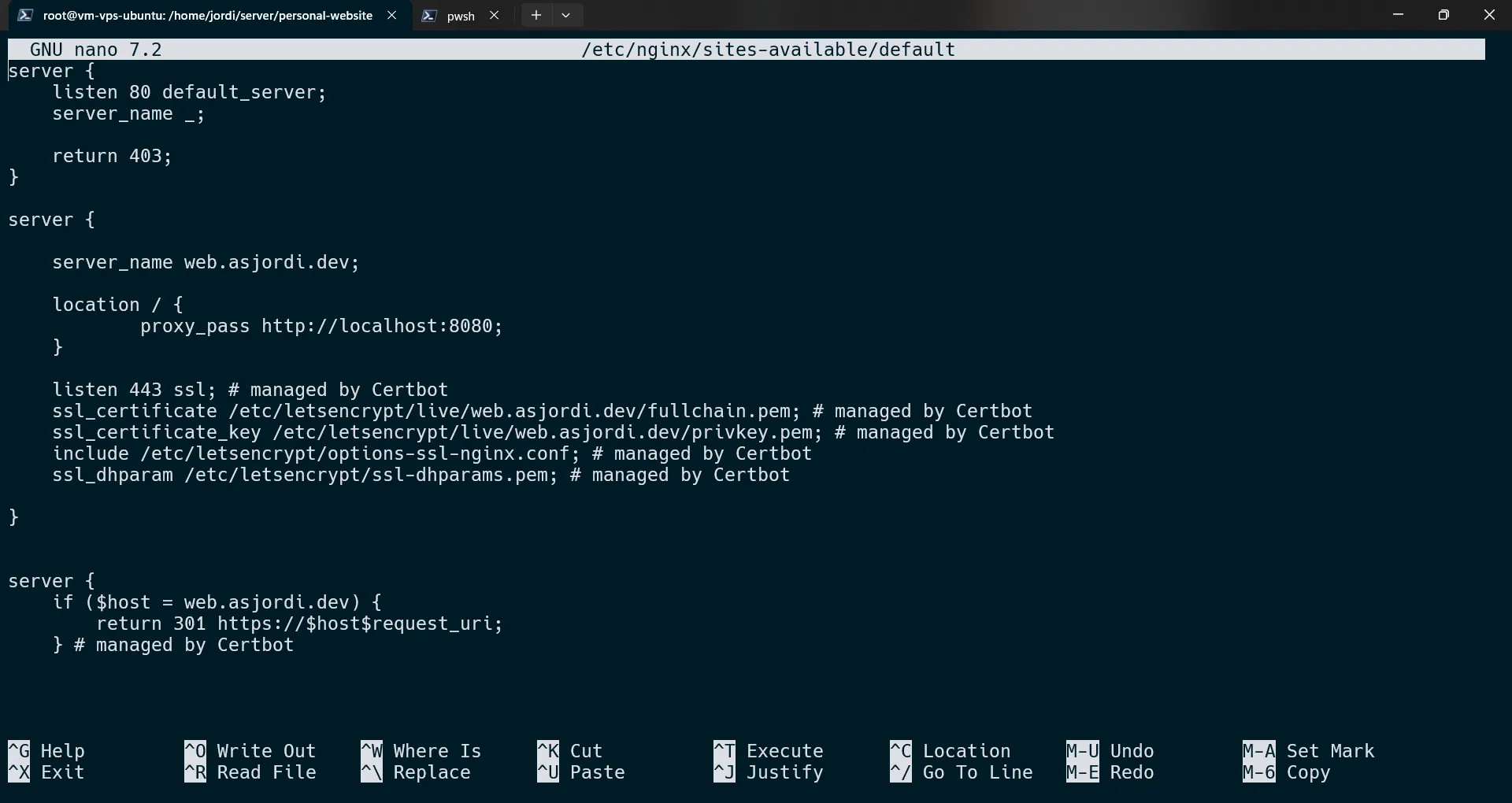The width and height of the screenshot is (1512, 803).
Task: Click the ^W Where Is shortcut
Action: click(x=421, y=751)
